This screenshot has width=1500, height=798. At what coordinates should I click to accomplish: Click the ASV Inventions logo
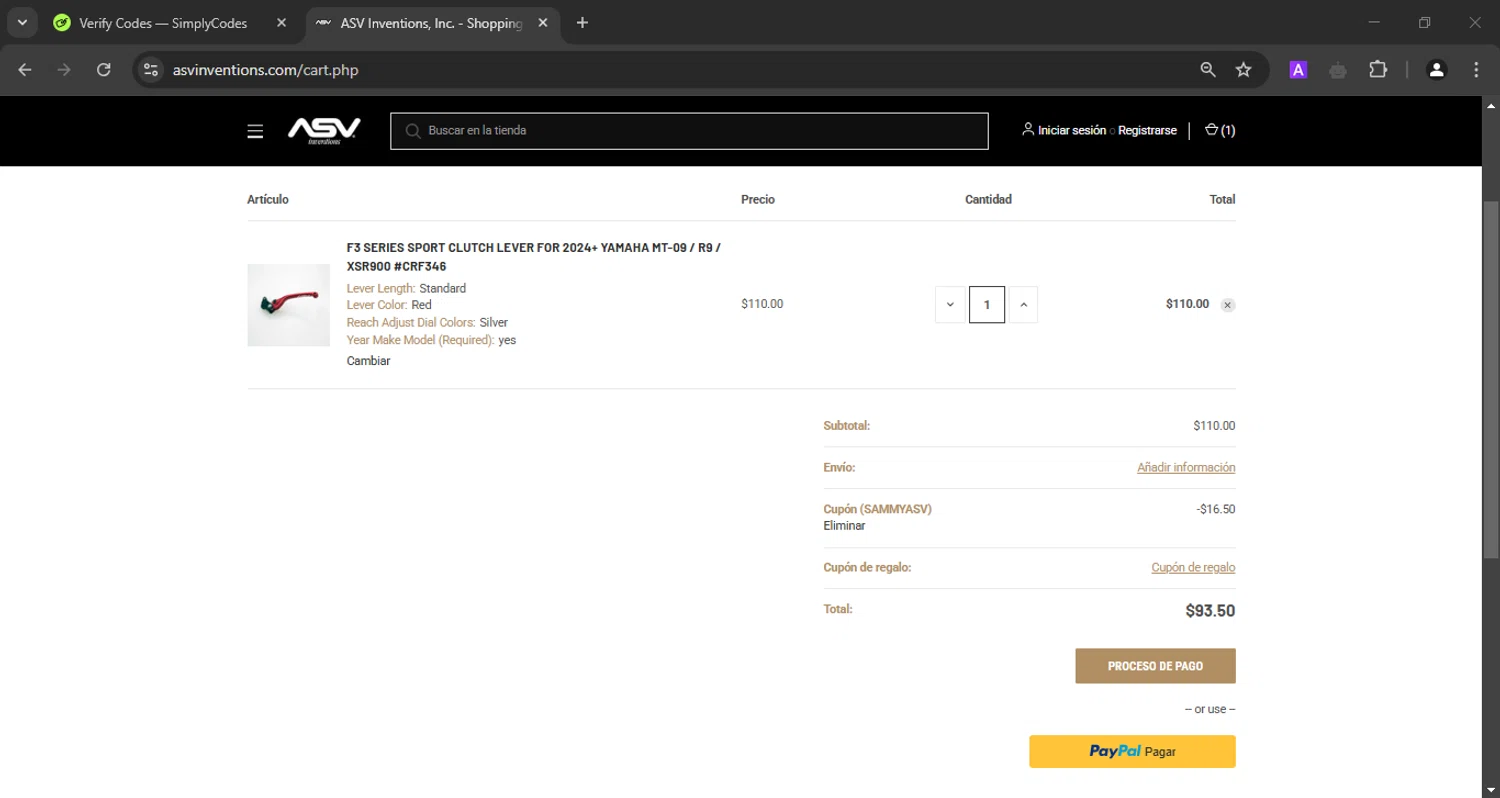point(324,131)
